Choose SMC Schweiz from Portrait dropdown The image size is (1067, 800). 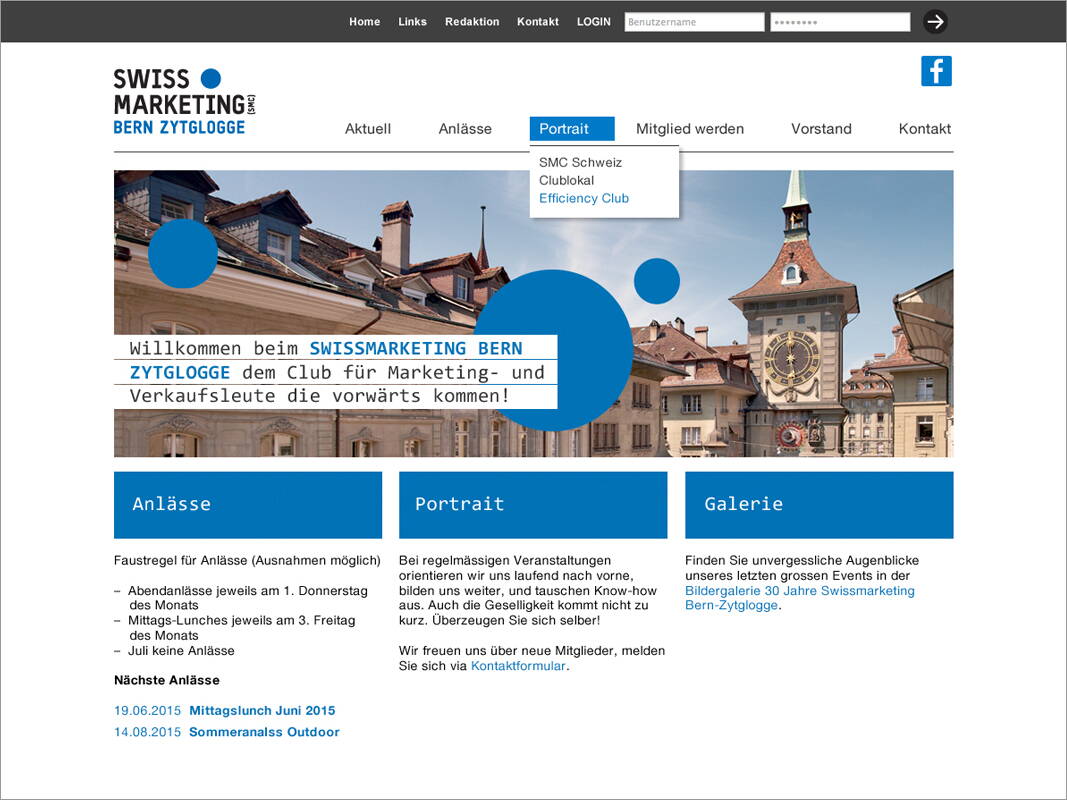(580, 163)
